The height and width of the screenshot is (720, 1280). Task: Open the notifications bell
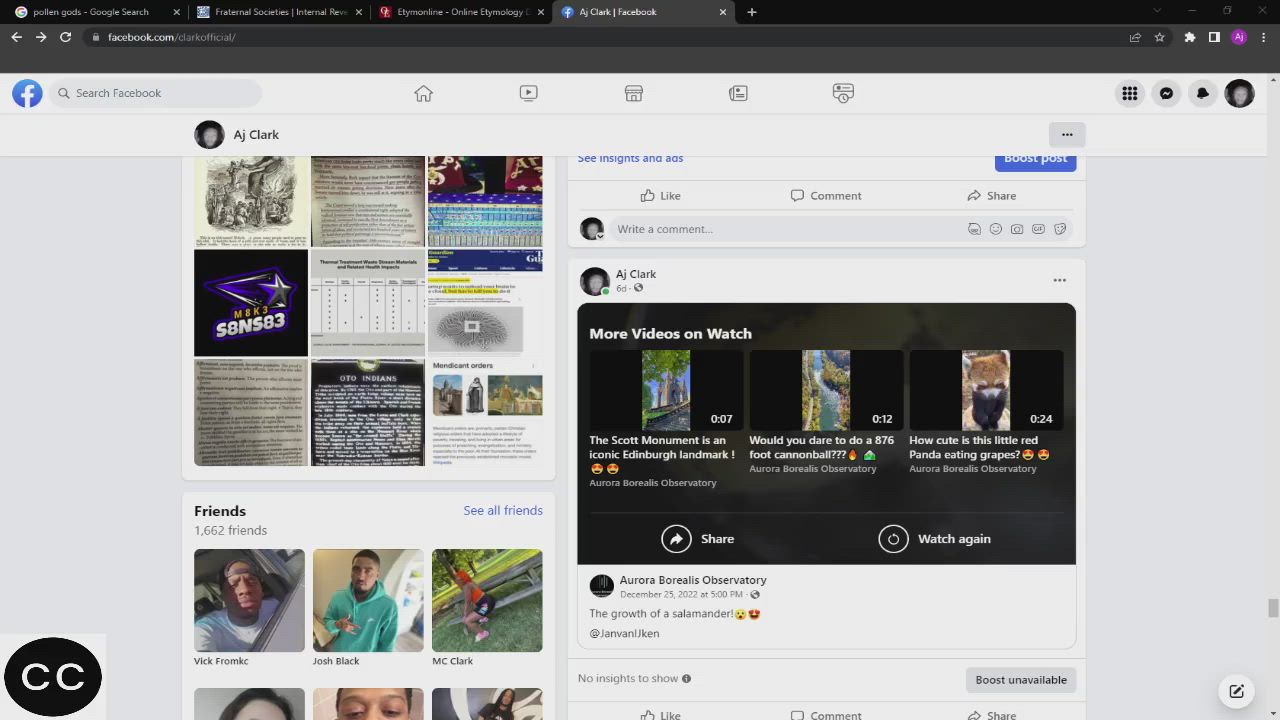(1203, 93)
